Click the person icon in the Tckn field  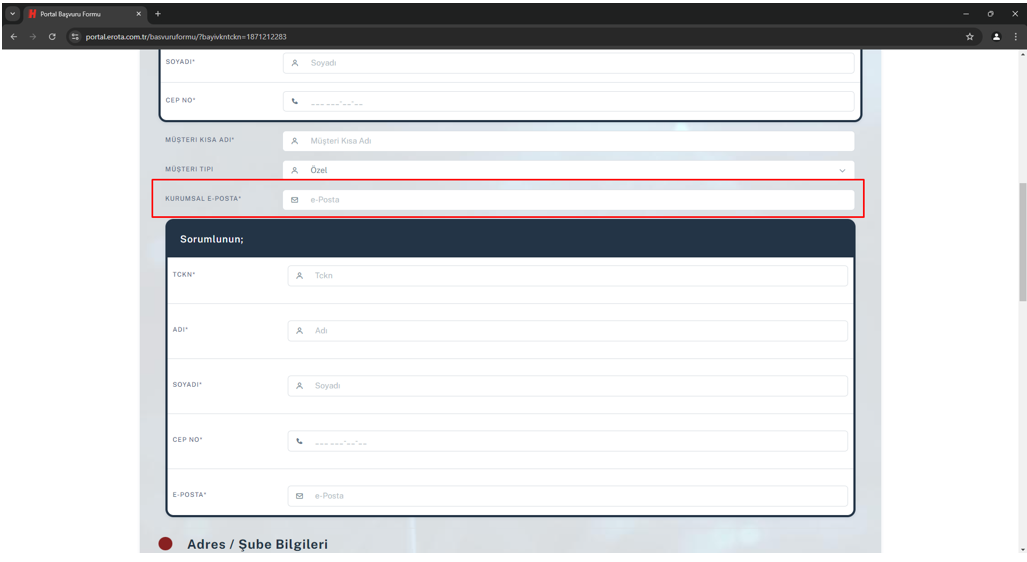tap(299, 275)
